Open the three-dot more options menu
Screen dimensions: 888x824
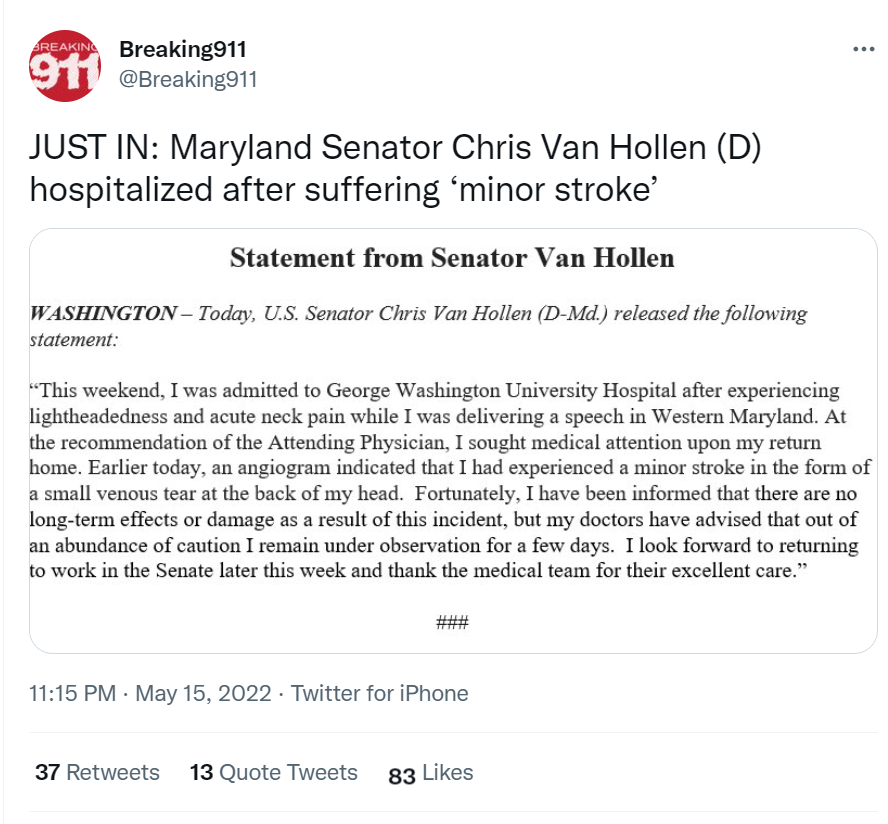(863, 50)
